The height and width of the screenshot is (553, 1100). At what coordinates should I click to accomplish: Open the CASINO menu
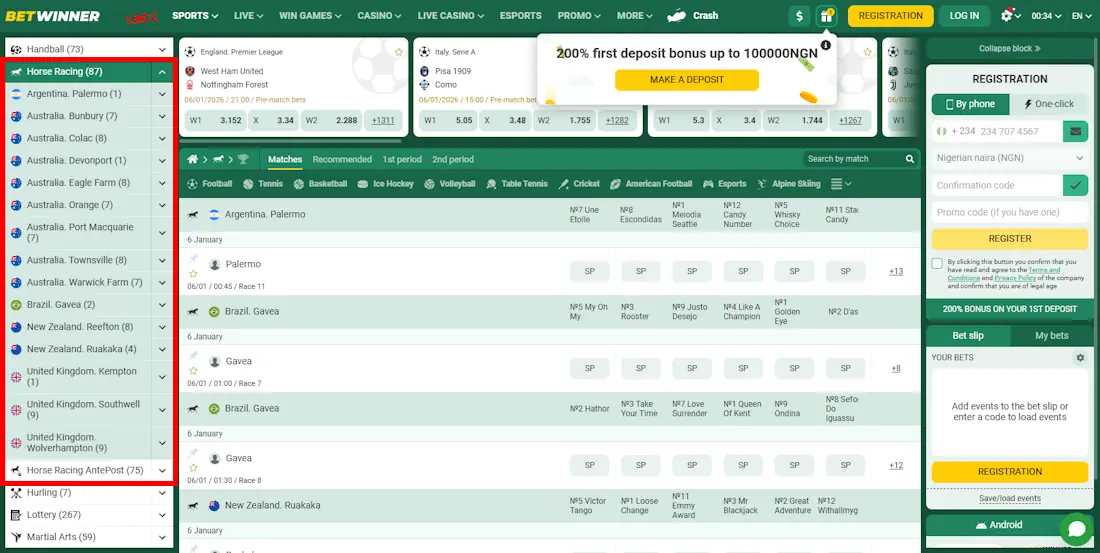pyautogui.click(x=380, y=15)
